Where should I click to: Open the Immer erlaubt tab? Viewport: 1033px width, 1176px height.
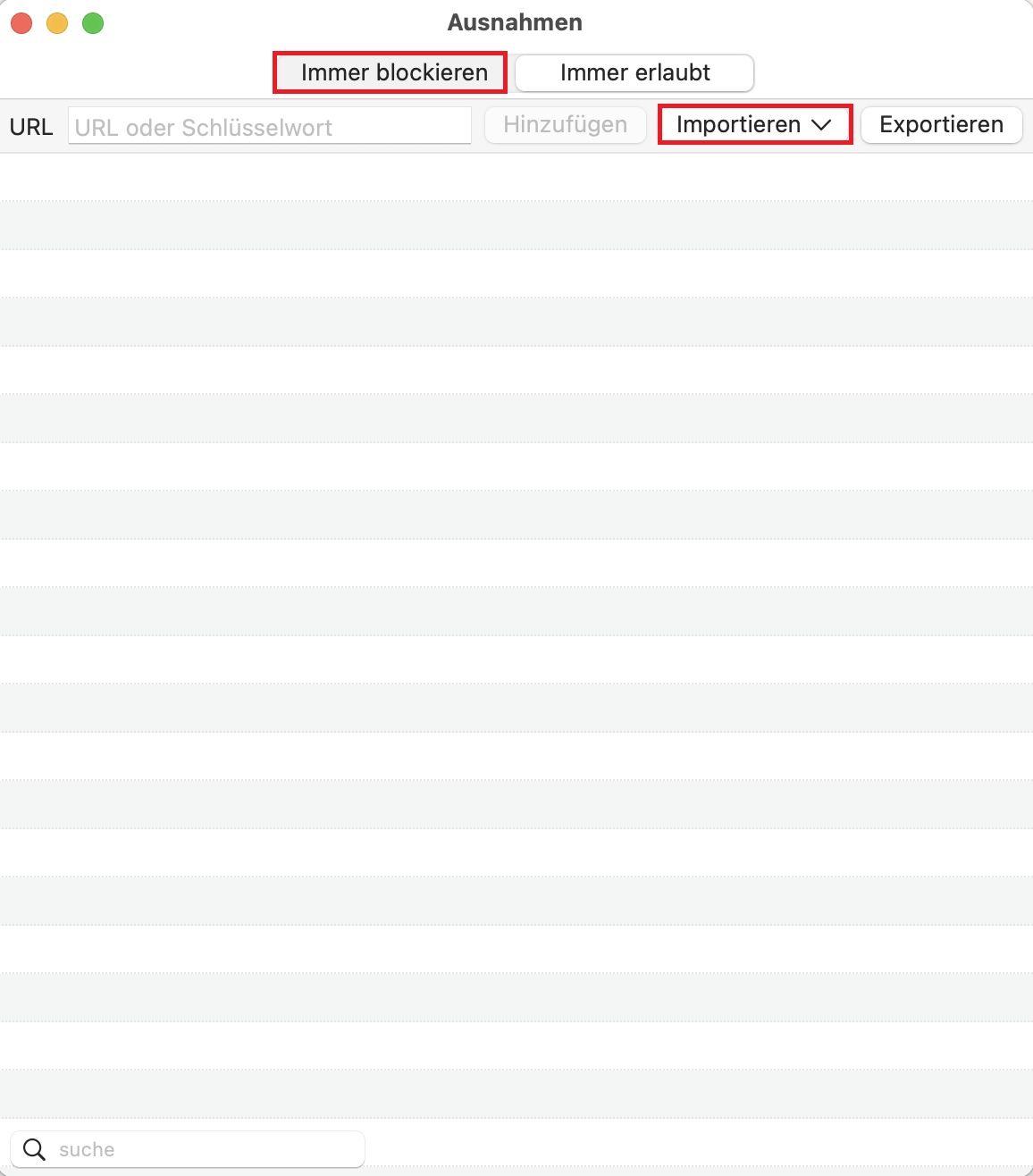[x=634, y=73]
